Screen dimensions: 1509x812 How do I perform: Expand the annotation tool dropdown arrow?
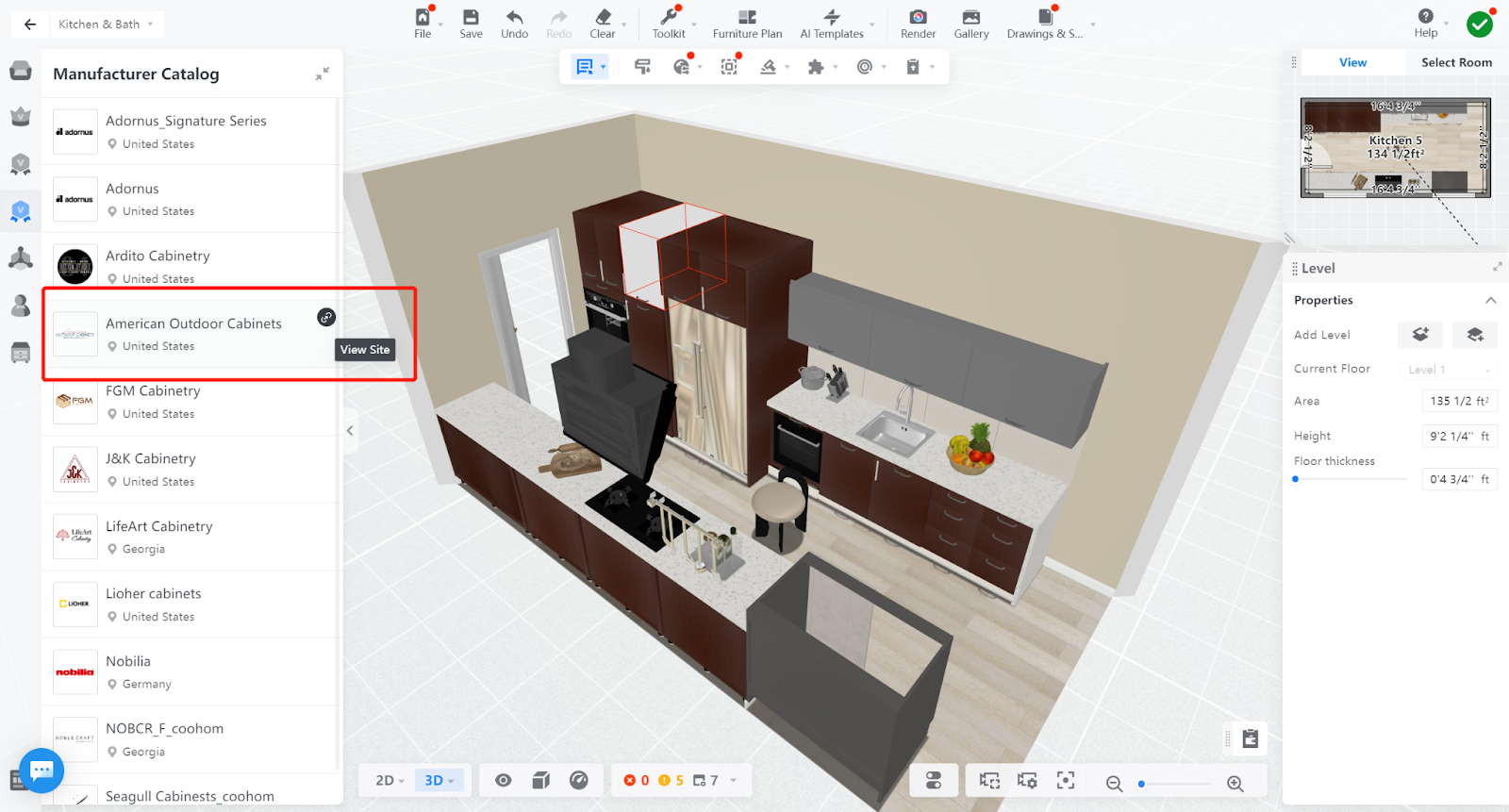[604, 67]
